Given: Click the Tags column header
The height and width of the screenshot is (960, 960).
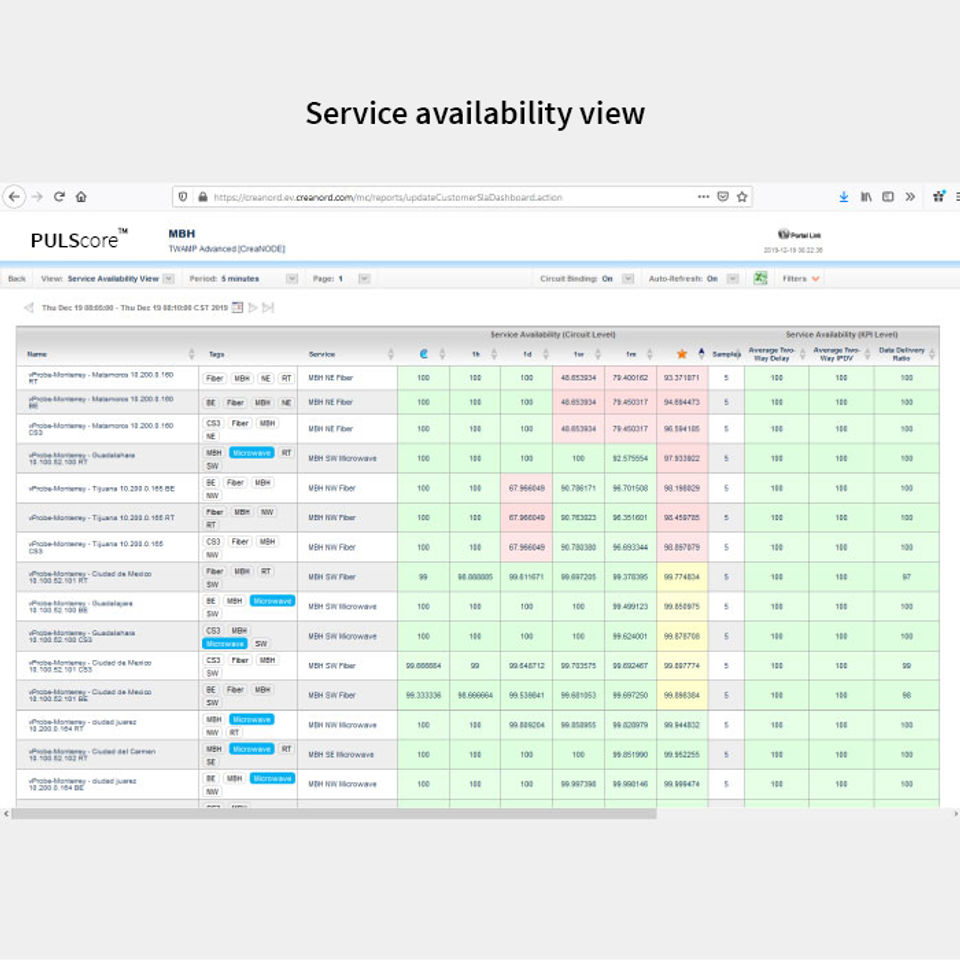Looking at the screenshot, I should coord(217,354).
